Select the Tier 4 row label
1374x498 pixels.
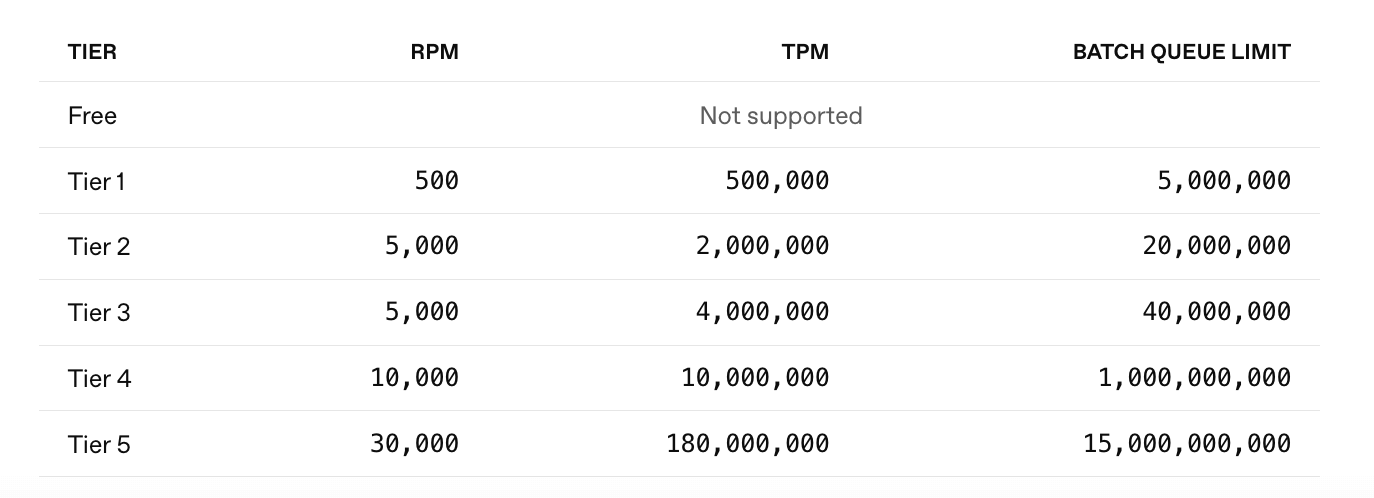(99, 379)
